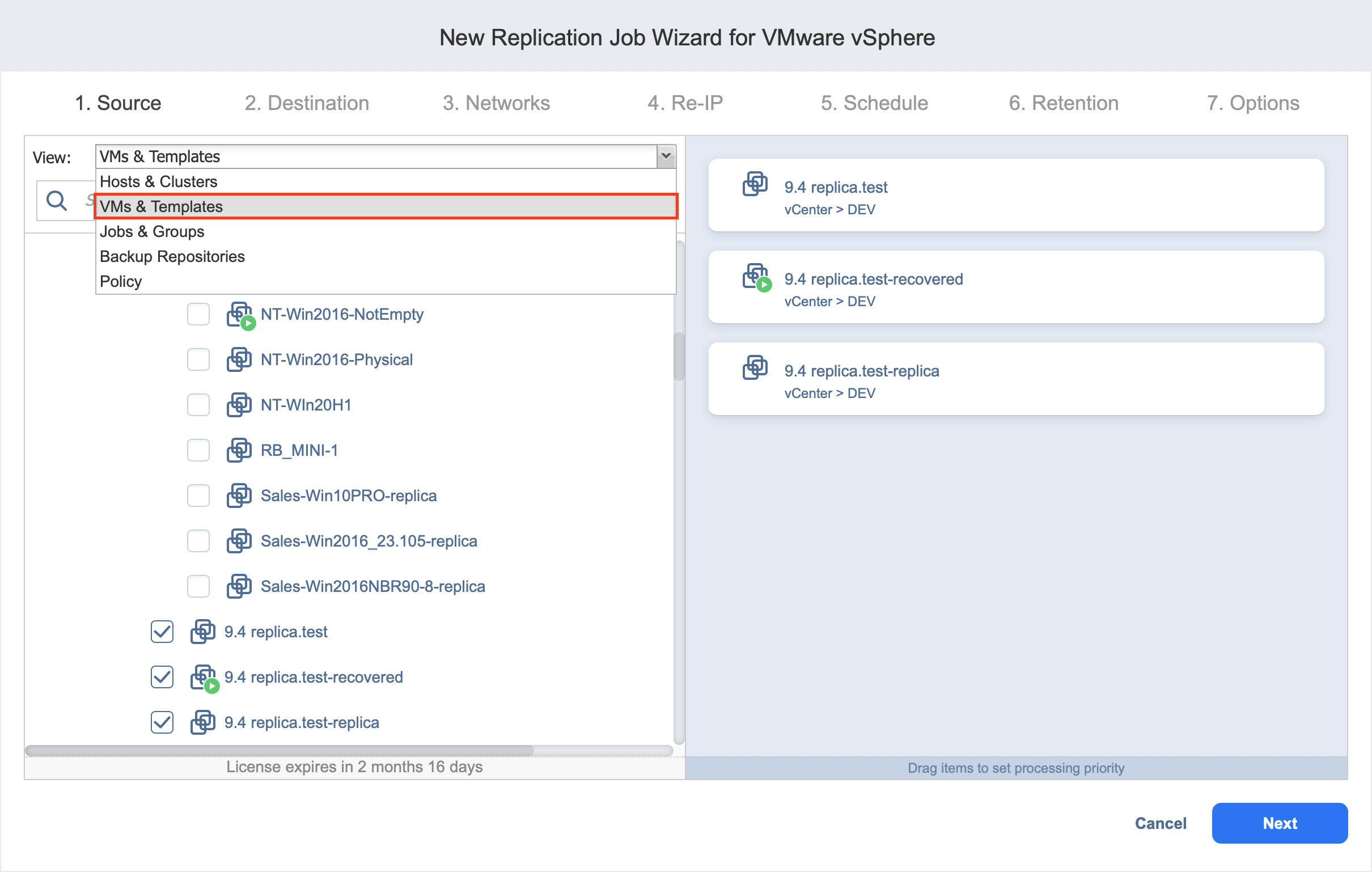Go to the 4. Re-IP step
The width and height of the screenshot is (1372, 872).
685,103
